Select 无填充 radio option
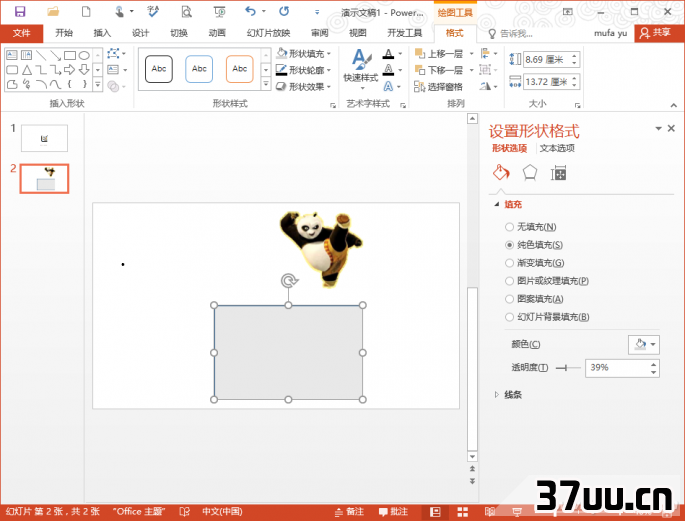This screenshot has width=685, height=521. click(x=509, y=227)
